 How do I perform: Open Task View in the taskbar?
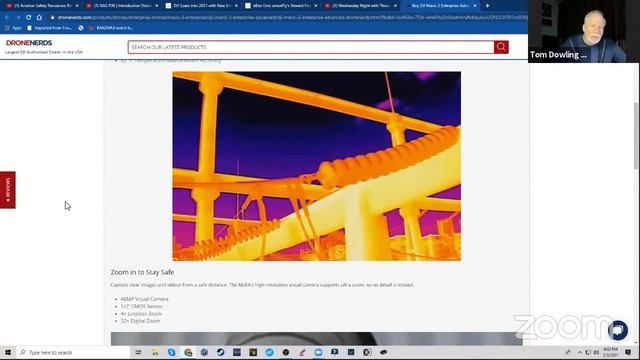pyautogui.click(x=138, y=352)
